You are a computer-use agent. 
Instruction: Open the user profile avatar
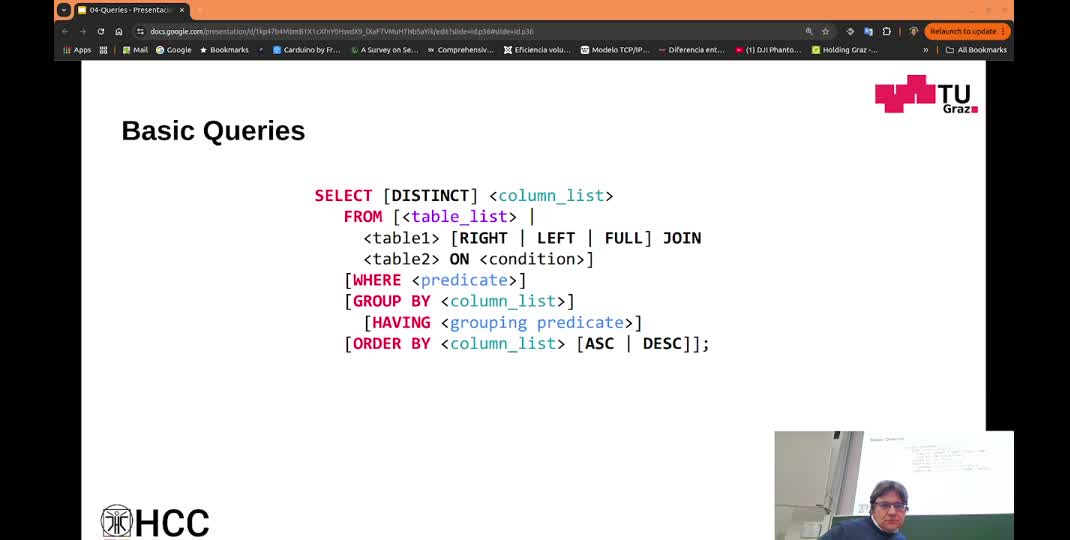click(913, 31)
